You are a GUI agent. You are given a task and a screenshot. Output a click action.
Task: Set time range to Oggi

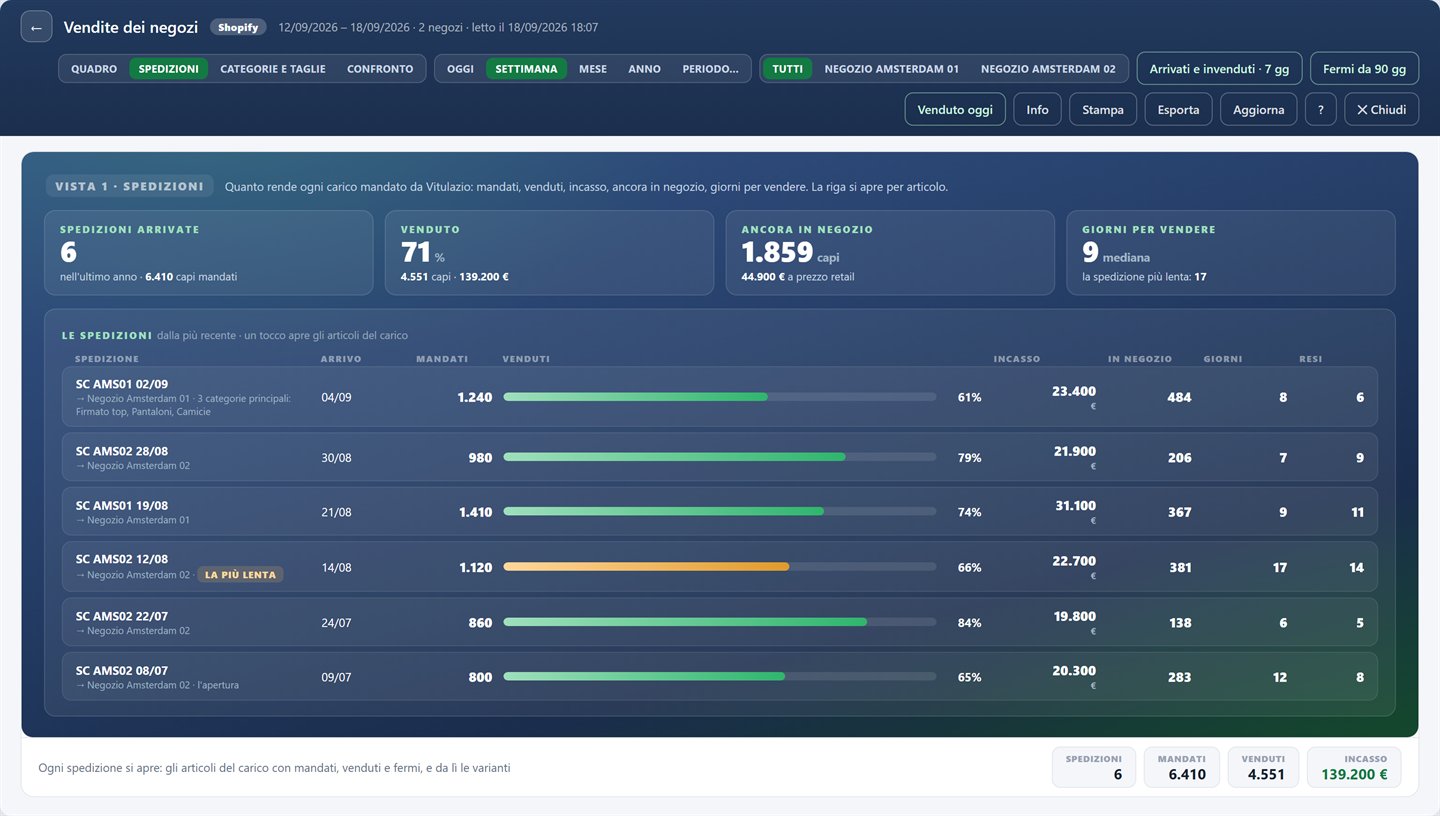click(x=461, y=69)
